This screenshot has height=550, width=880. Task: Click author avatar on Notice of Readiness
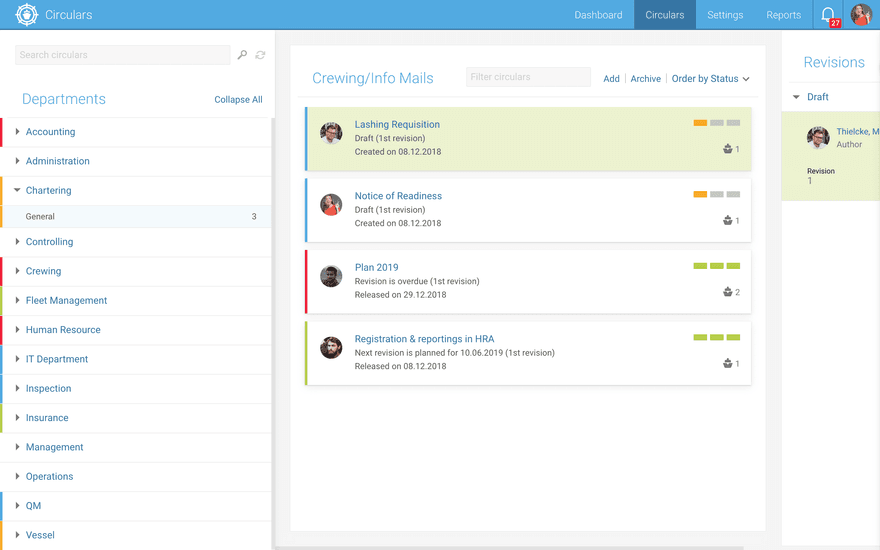click(331, 205)
